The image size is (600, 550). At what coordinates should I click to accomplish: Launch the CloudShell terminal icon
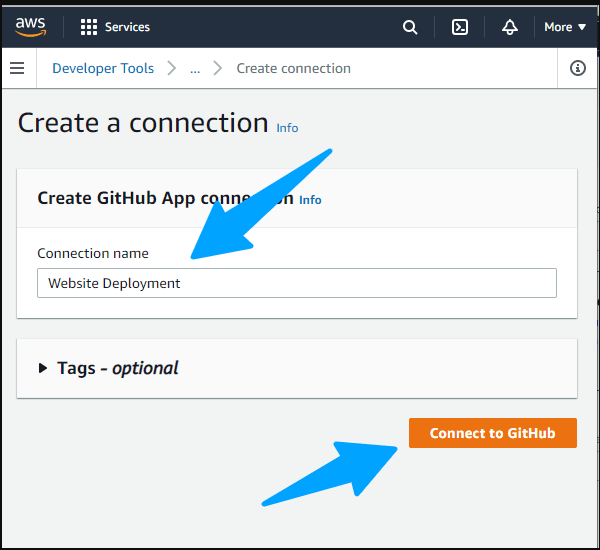pyautogui.click(x=460, y=27)
